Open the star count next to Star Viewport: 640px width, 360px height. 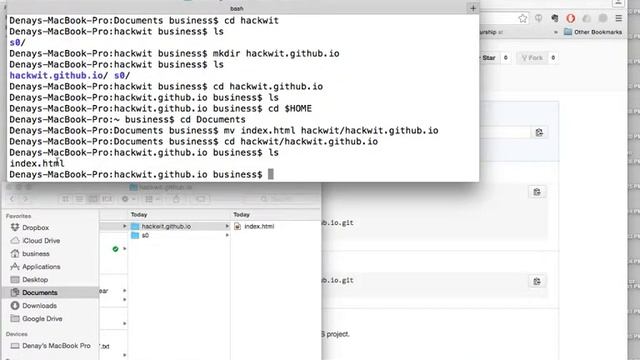[505, 58]
